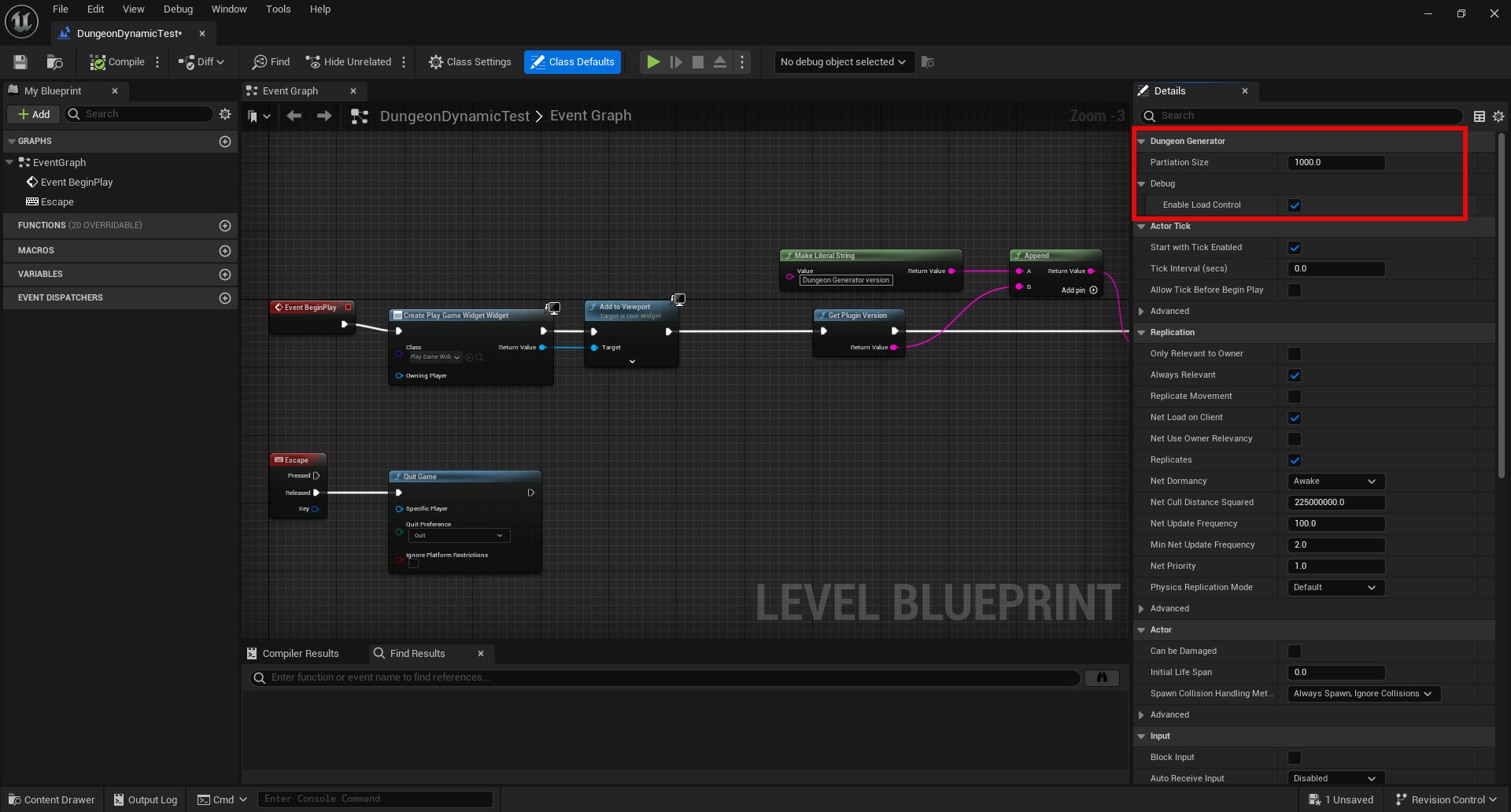Add a new function
This screenshot has height=812, width=1511.
click(225, 226)
